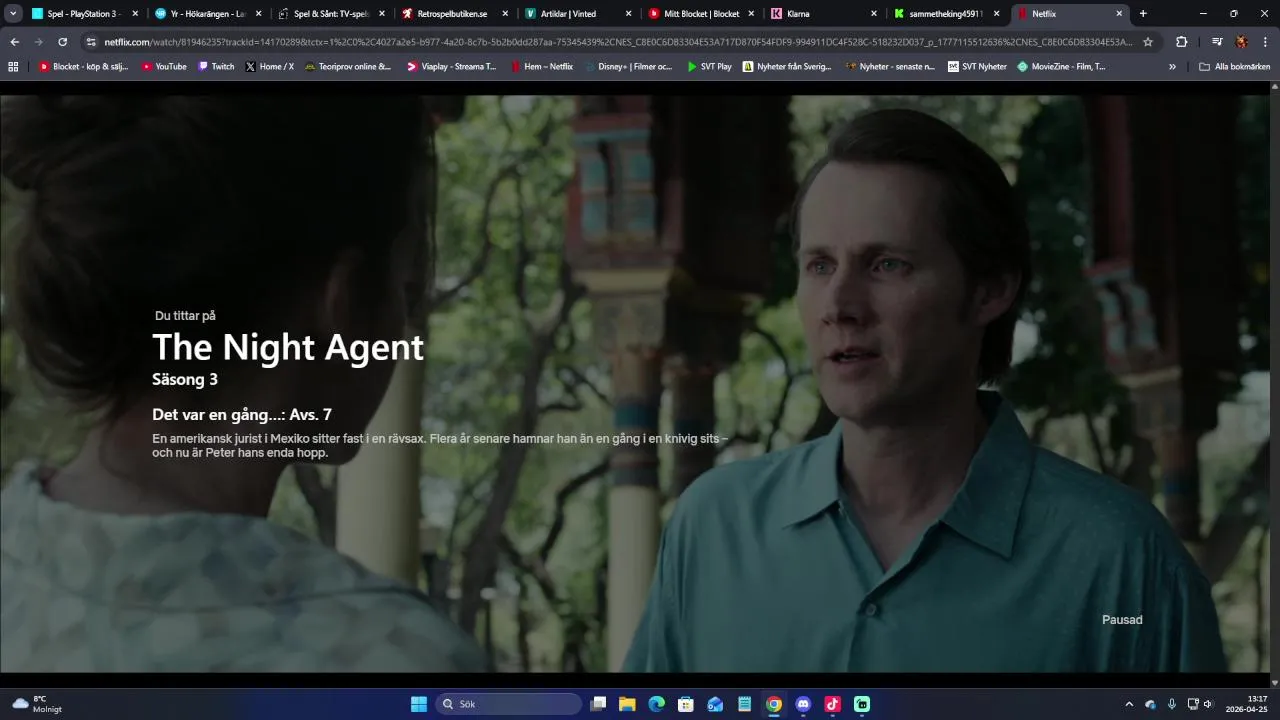Click the microphone tray icon

(1171, 704)
